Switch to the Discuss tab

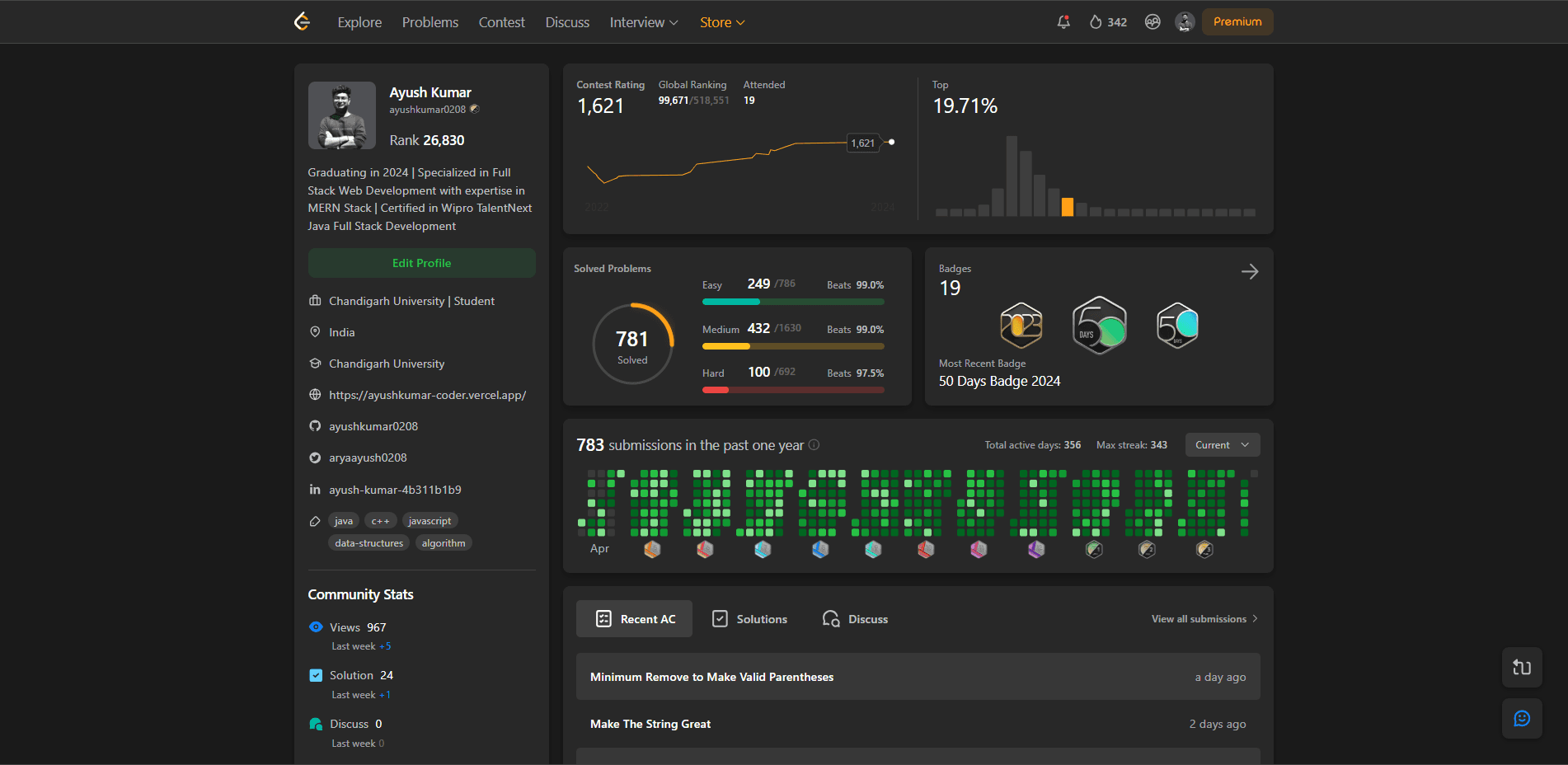pyautogui.click(x=855, y=619)
